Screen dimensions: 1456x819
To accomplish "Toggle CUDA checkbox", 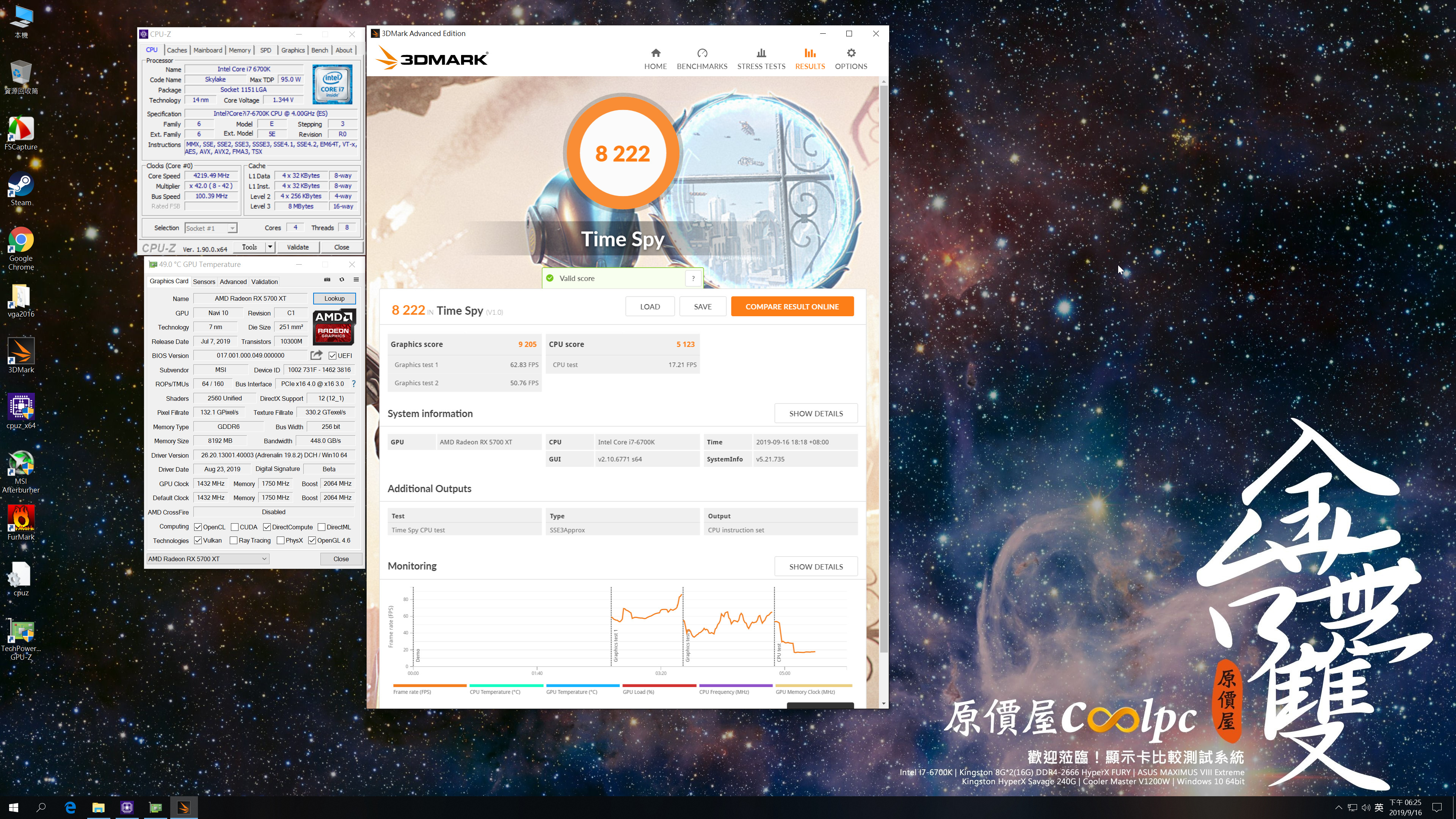I will tap(235, 527).
